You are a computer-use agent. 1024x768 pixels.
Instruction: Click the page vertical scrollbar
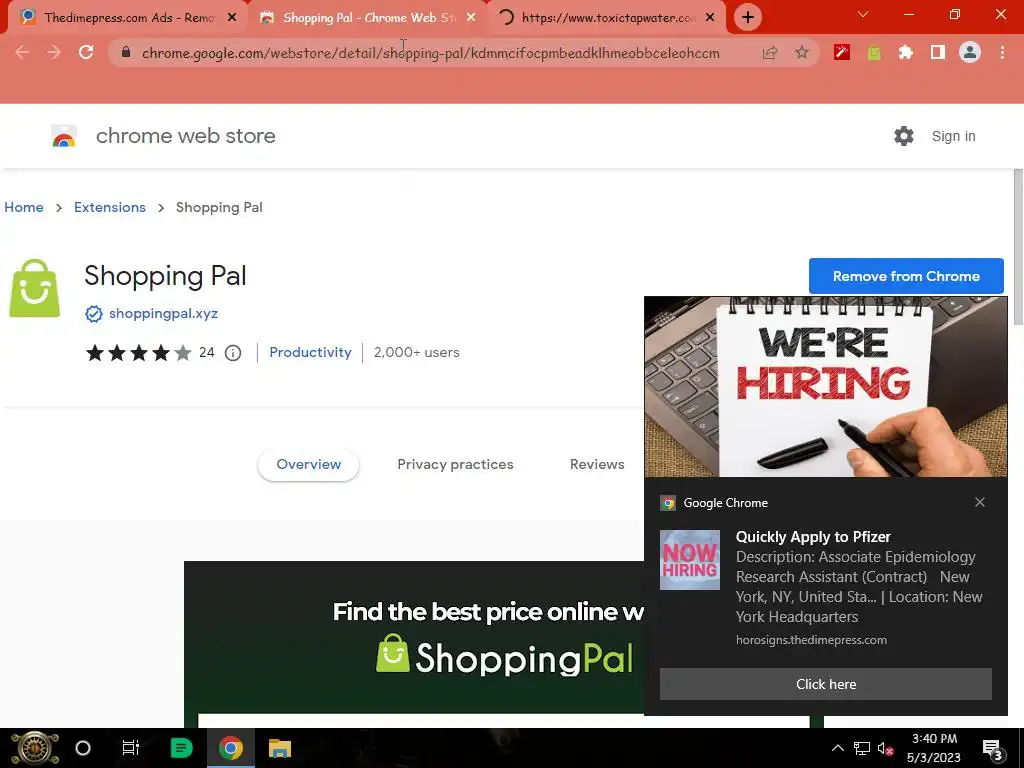pos(1018,247)
